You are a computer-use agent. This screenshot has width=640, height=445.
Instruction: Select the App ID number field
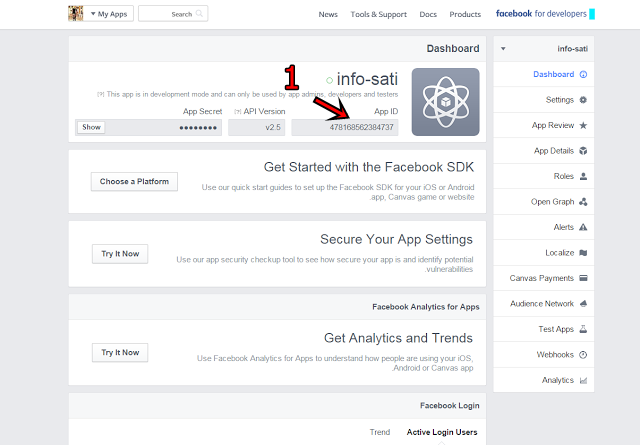(347, 128)
